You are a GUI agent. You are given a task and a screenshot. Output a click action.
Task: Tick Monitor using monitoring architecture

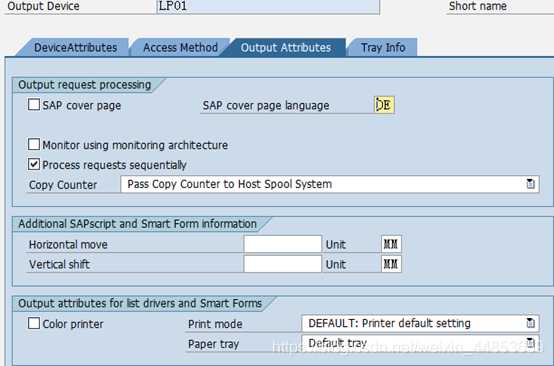coord(34,144)
